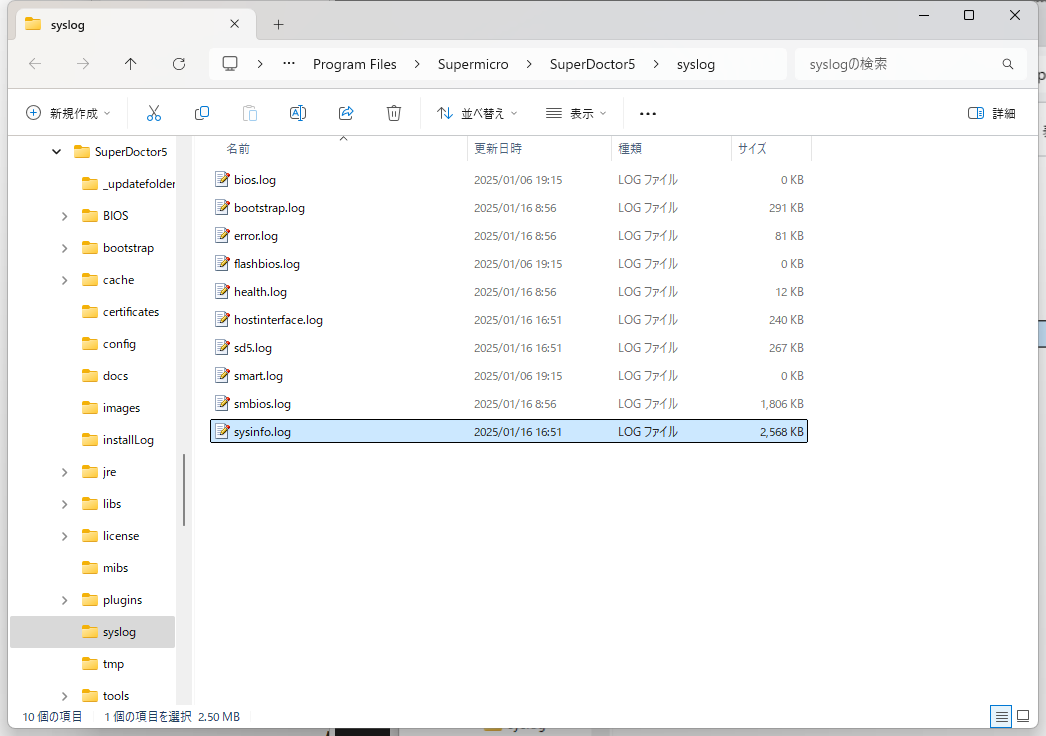Click the Paste clipboard icon
The height and width of the screenshot is (736, 1046).
point(249,113)
